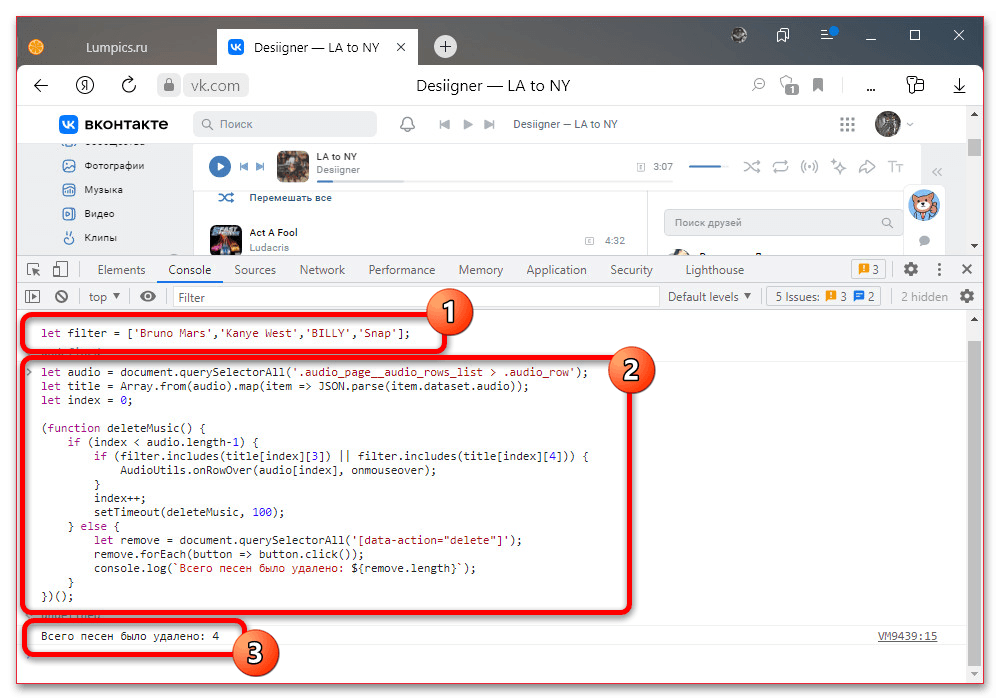Open the VM9439:15 source link
Screen dimensions: 1000x700
coord(907,636)
